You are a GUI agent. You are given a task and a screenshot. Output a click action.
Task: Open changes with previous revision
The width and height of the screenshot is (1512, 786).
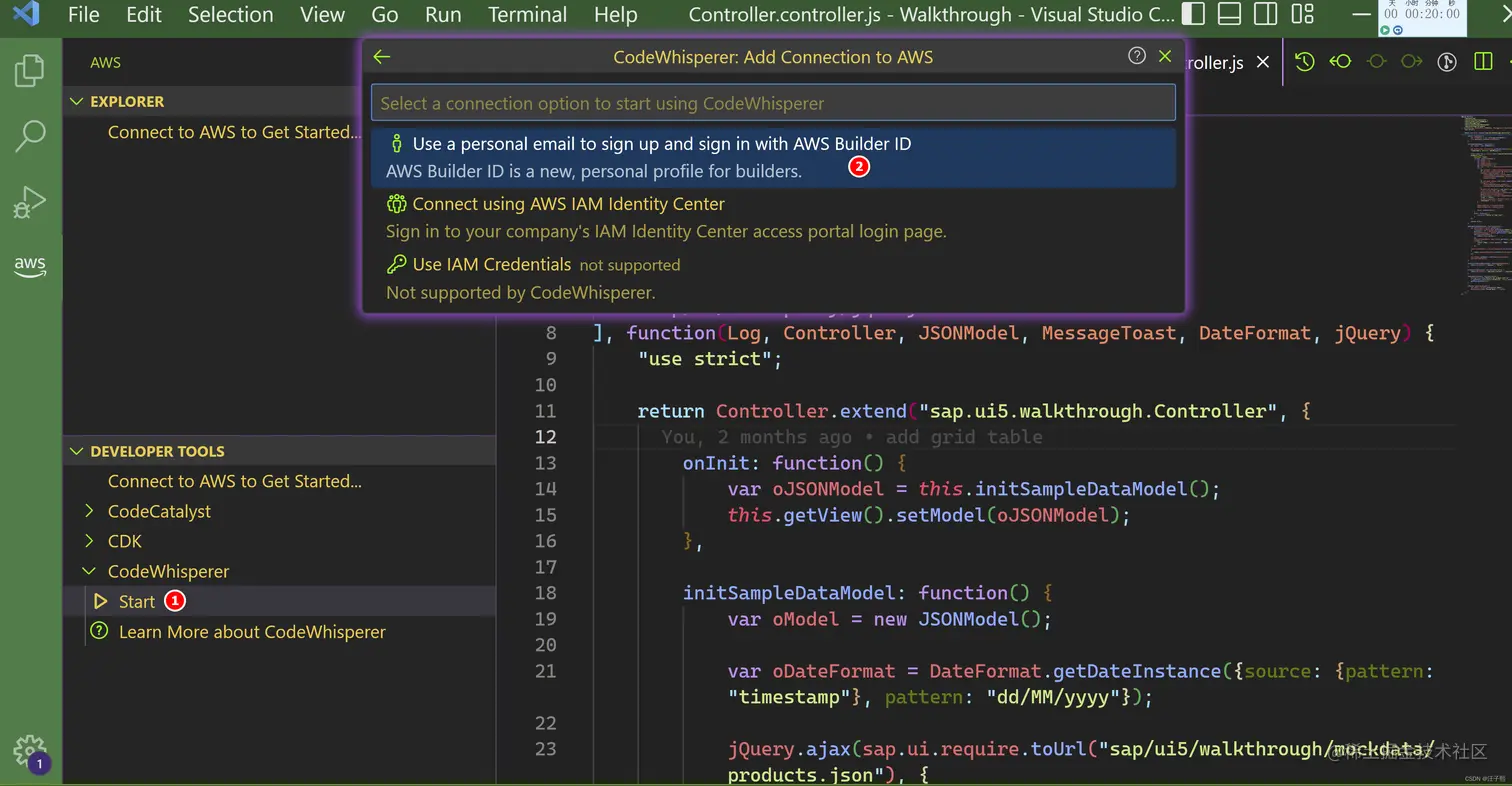1340,62
